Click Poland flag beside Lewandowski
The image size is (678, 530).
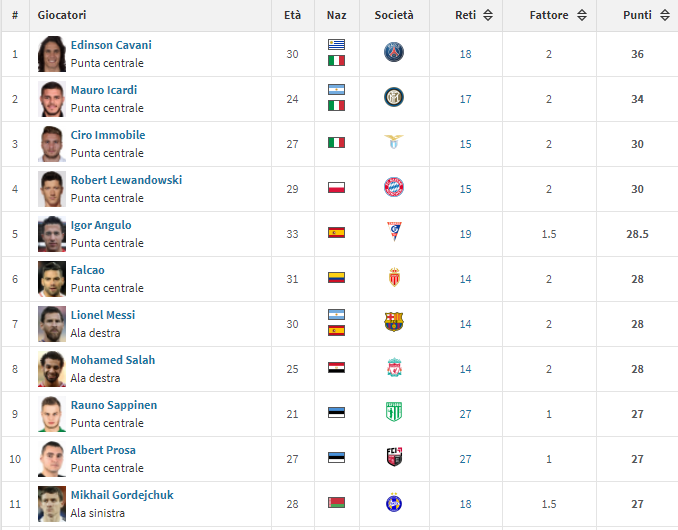coord(336,188)
